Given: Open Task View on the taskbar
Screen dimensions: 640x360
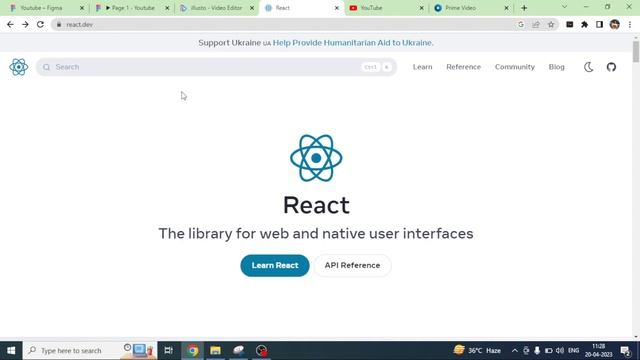Looking at the screenshot, I should pos(168,350).
